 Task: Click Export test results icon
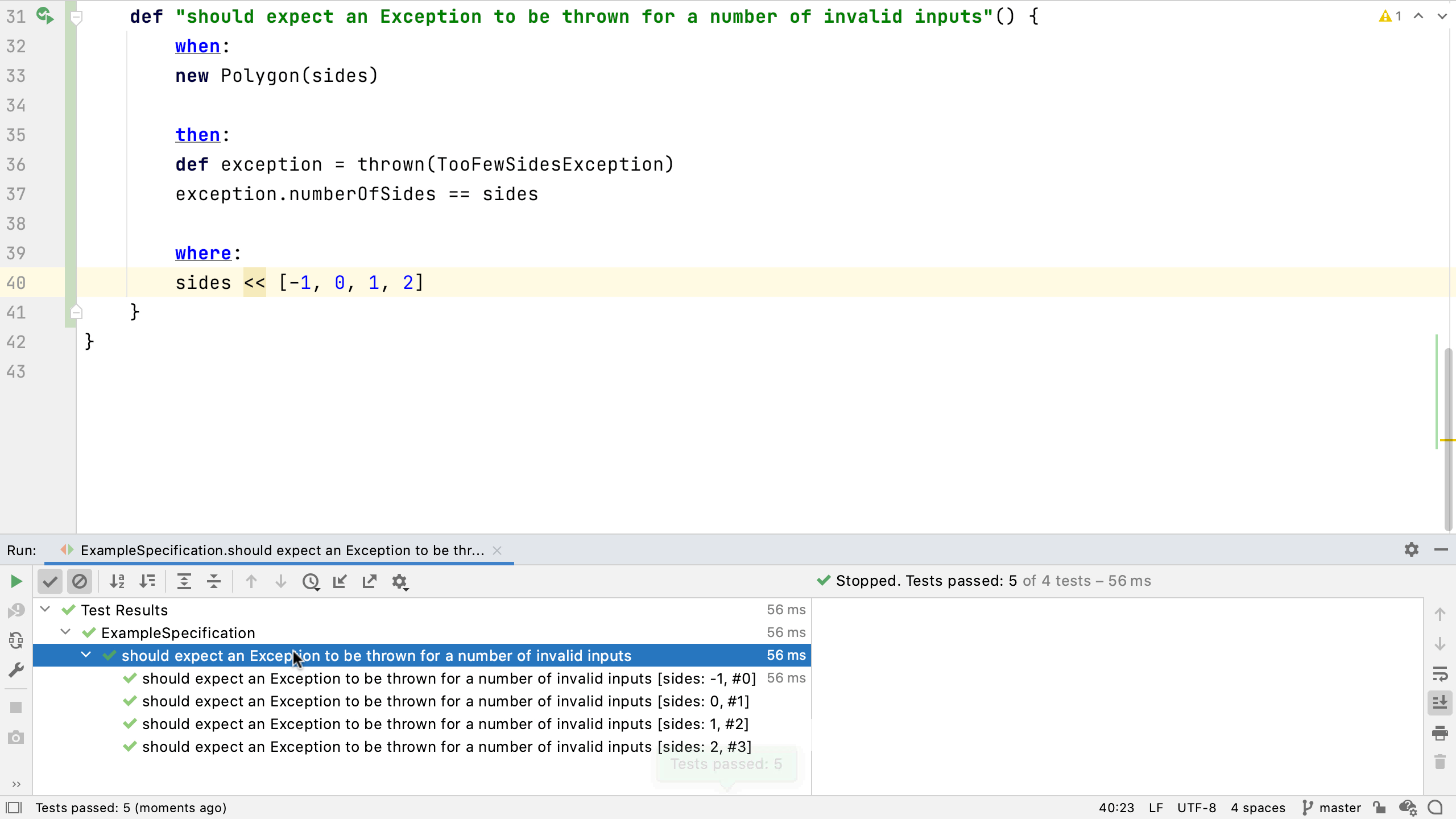tap(370, 581)
